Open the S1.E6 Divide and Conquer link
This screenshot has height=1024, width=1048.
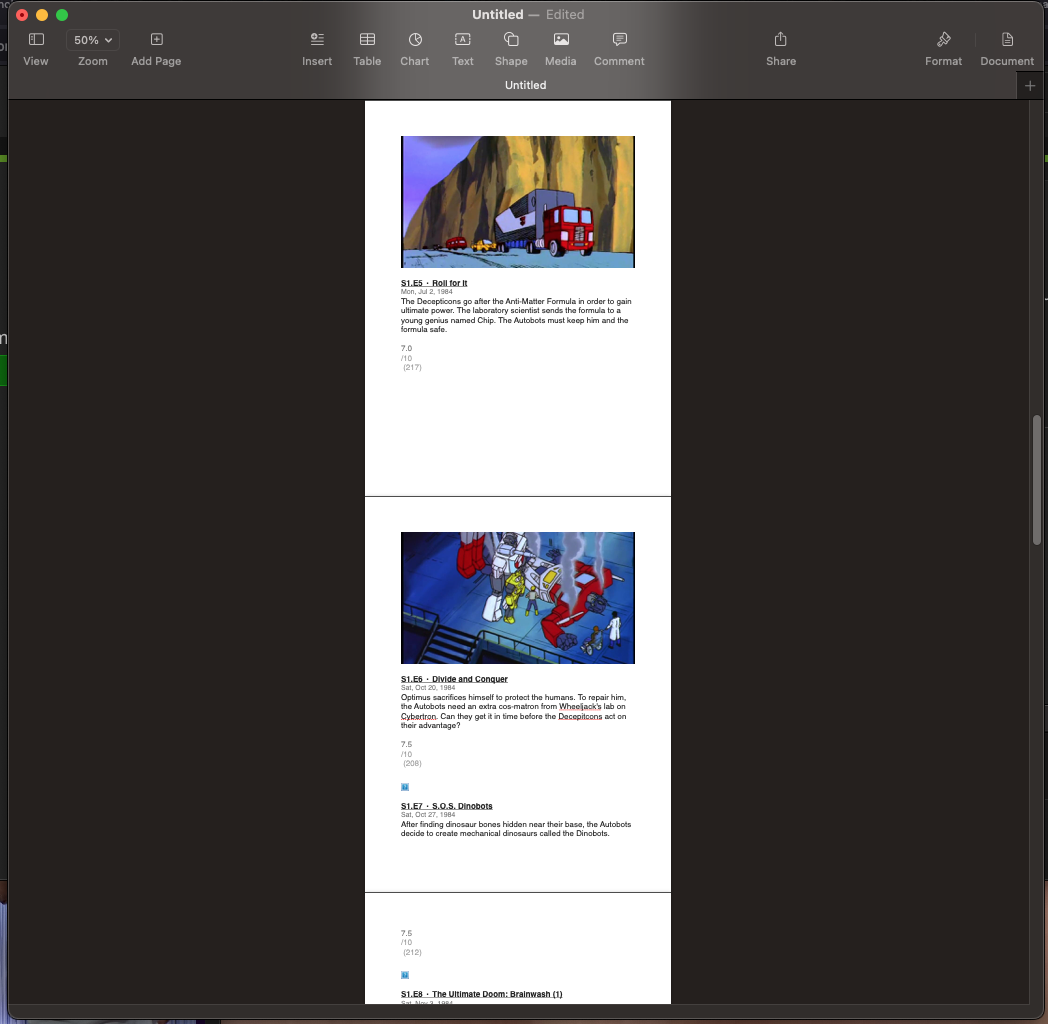[454, 678]
